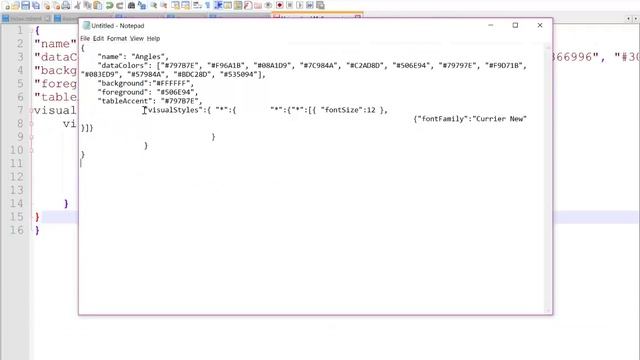
Task: Open the Edit menu in Notepad
Action: click(98, 38)
